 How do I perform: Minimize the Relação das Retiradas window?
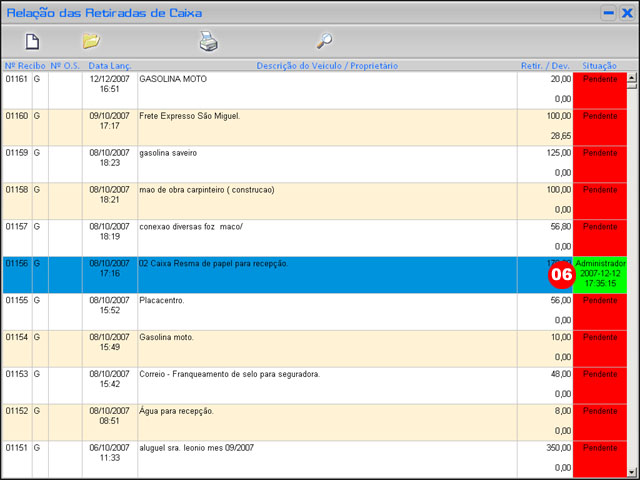click(x=608, y=13)
